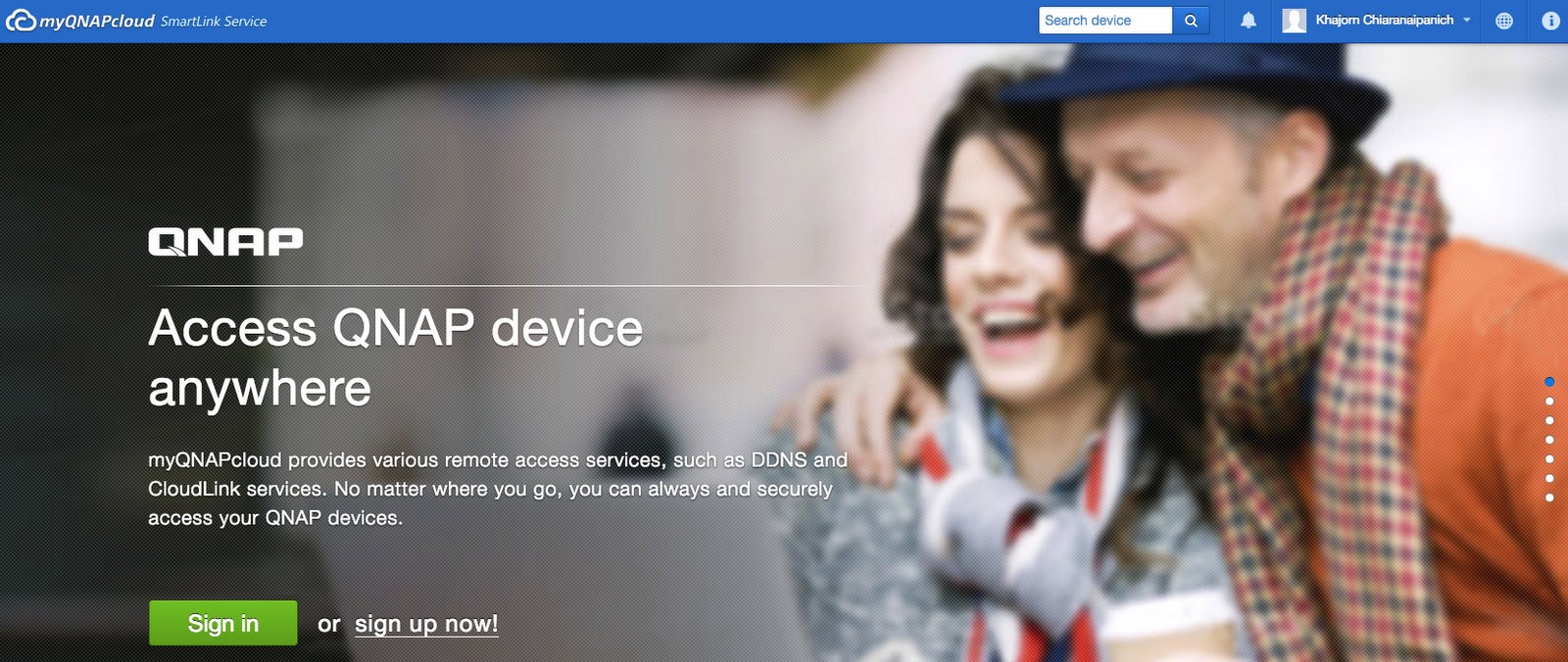Select the third slide indicator dot
The image size is (1568, 662).
(1549, 420)
